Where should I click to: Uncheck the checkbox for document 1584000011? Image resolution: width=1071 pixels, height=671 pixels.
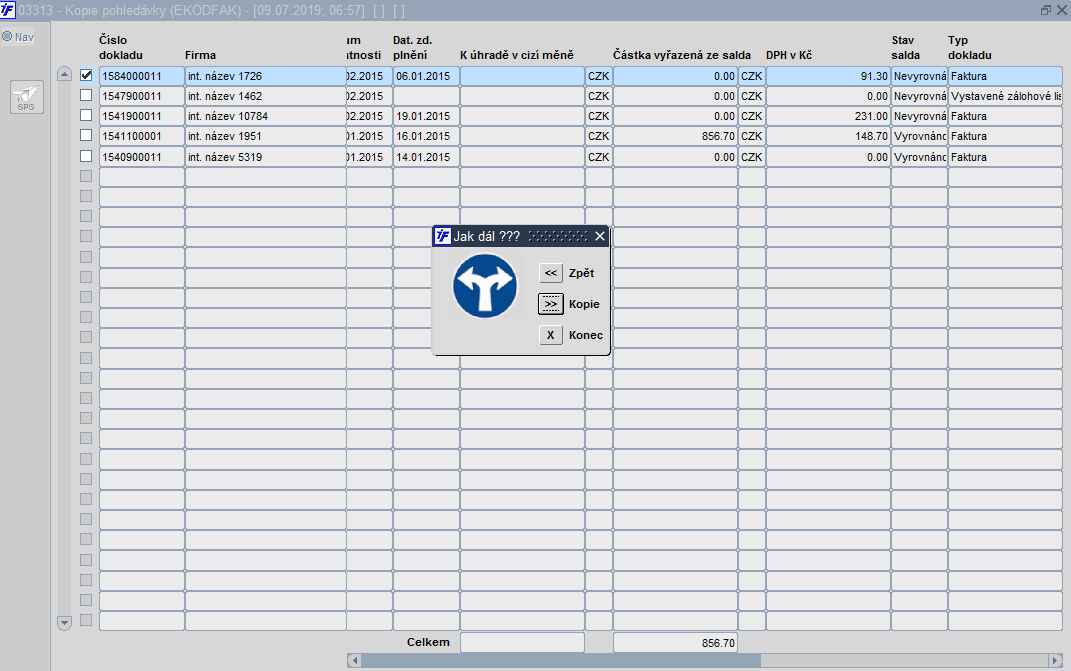tap(86, 75)
